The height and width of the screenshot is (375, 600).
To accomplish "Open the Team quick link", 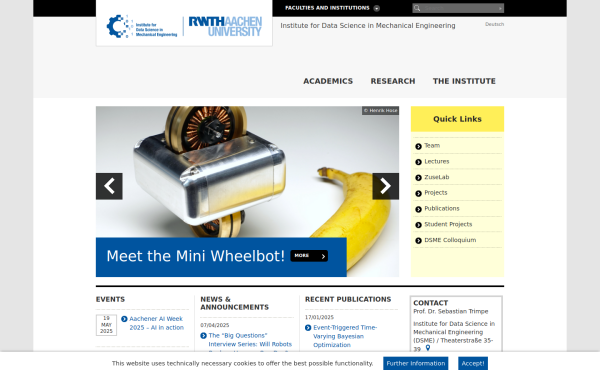I will point(432,146).
